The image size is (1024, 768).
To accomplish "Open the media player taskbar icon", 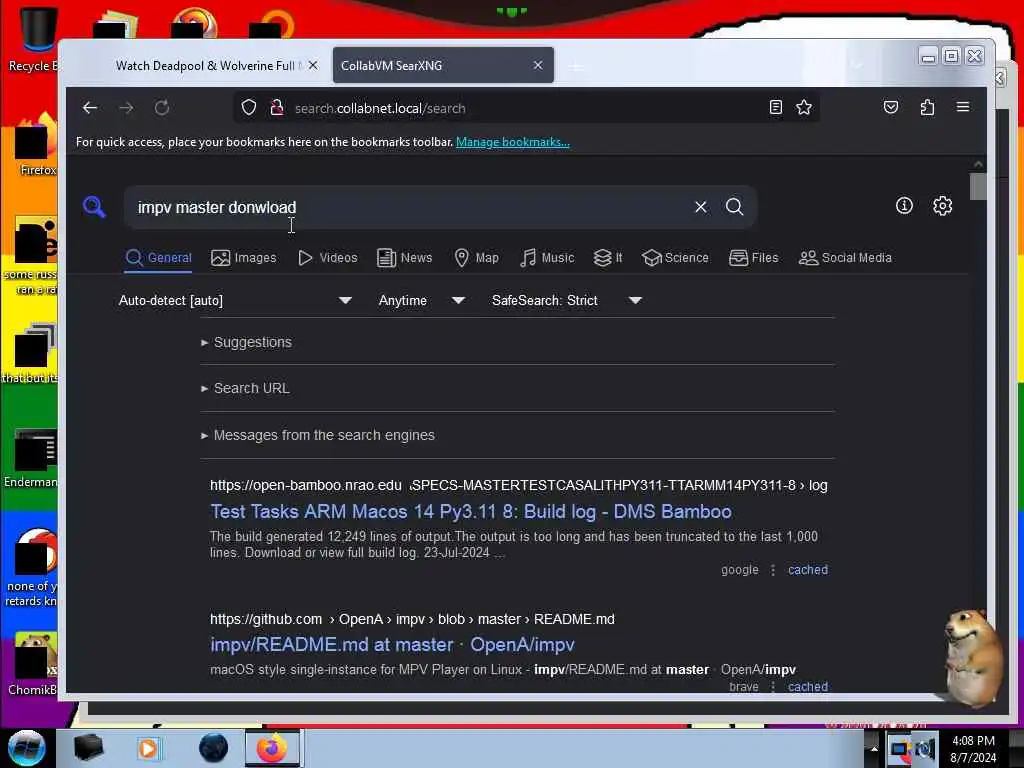I will point(148,748).
